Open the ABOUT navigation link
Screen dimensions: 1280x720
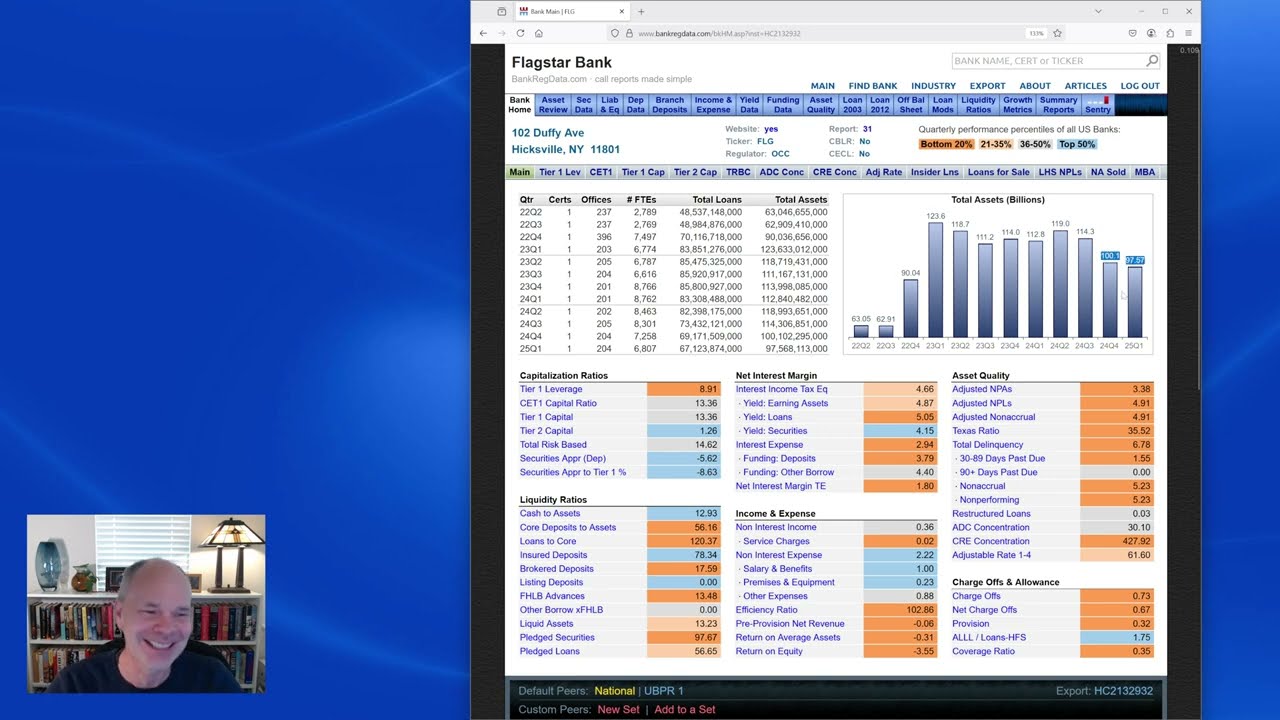pos(1035,86)
